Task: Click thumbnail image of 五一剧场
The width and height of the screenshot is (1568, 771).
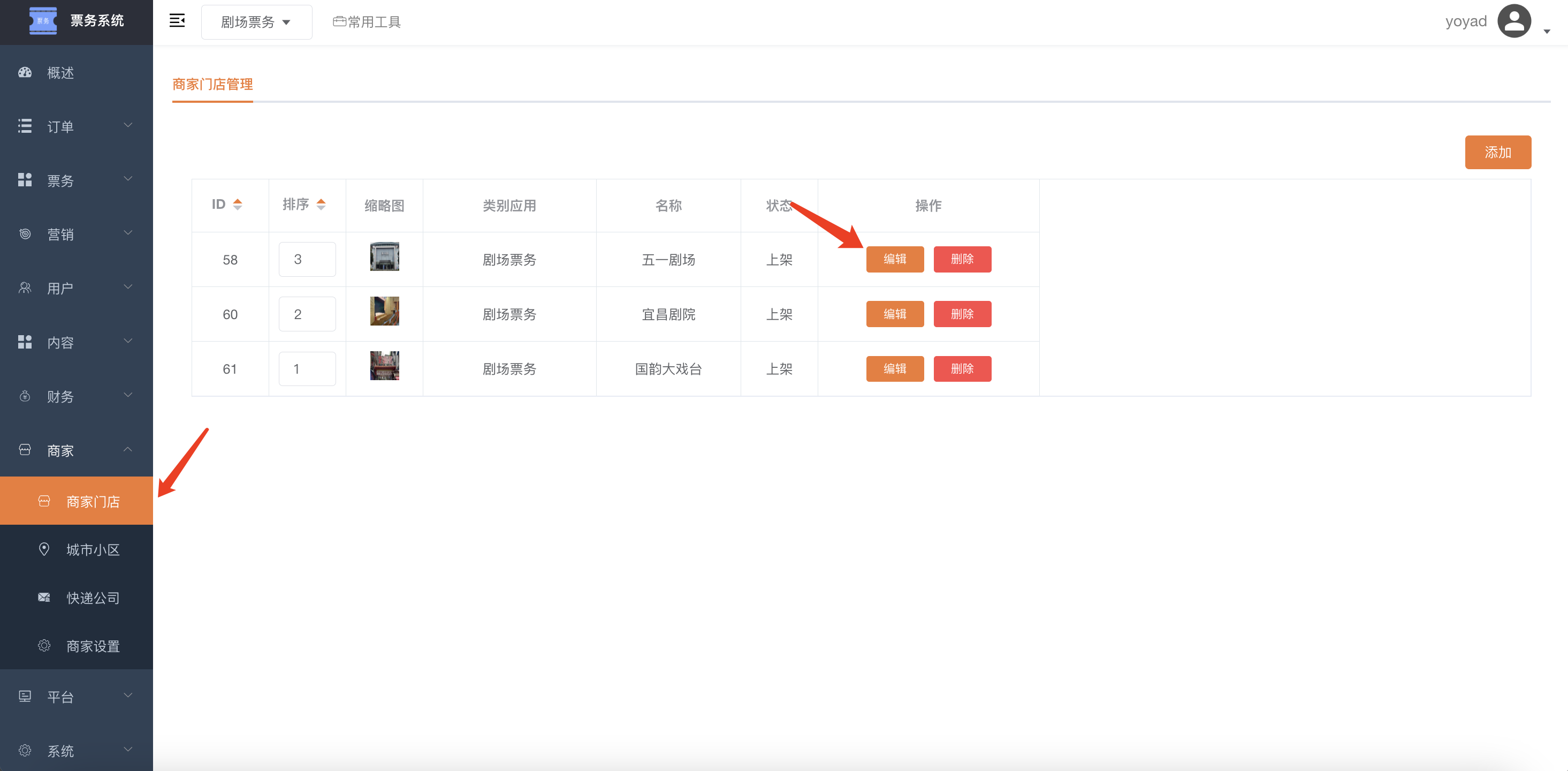Action: [x=384, y=256]
